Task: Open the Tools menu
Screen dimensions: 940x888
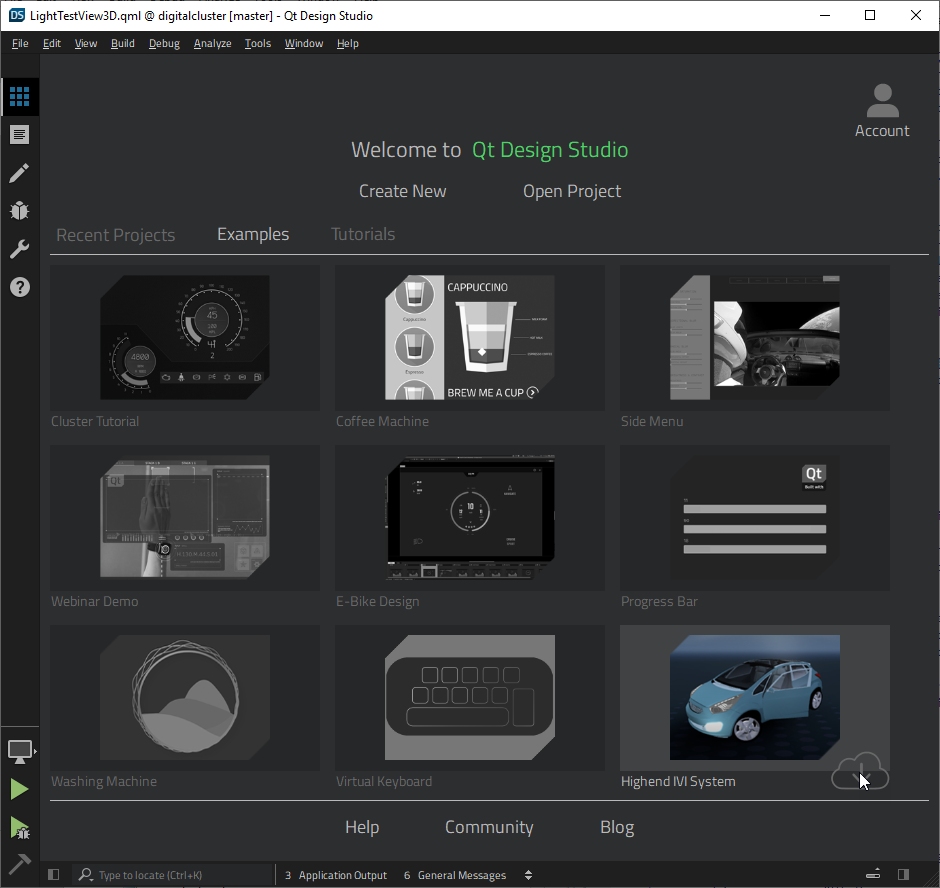Action: coord(258,43)
